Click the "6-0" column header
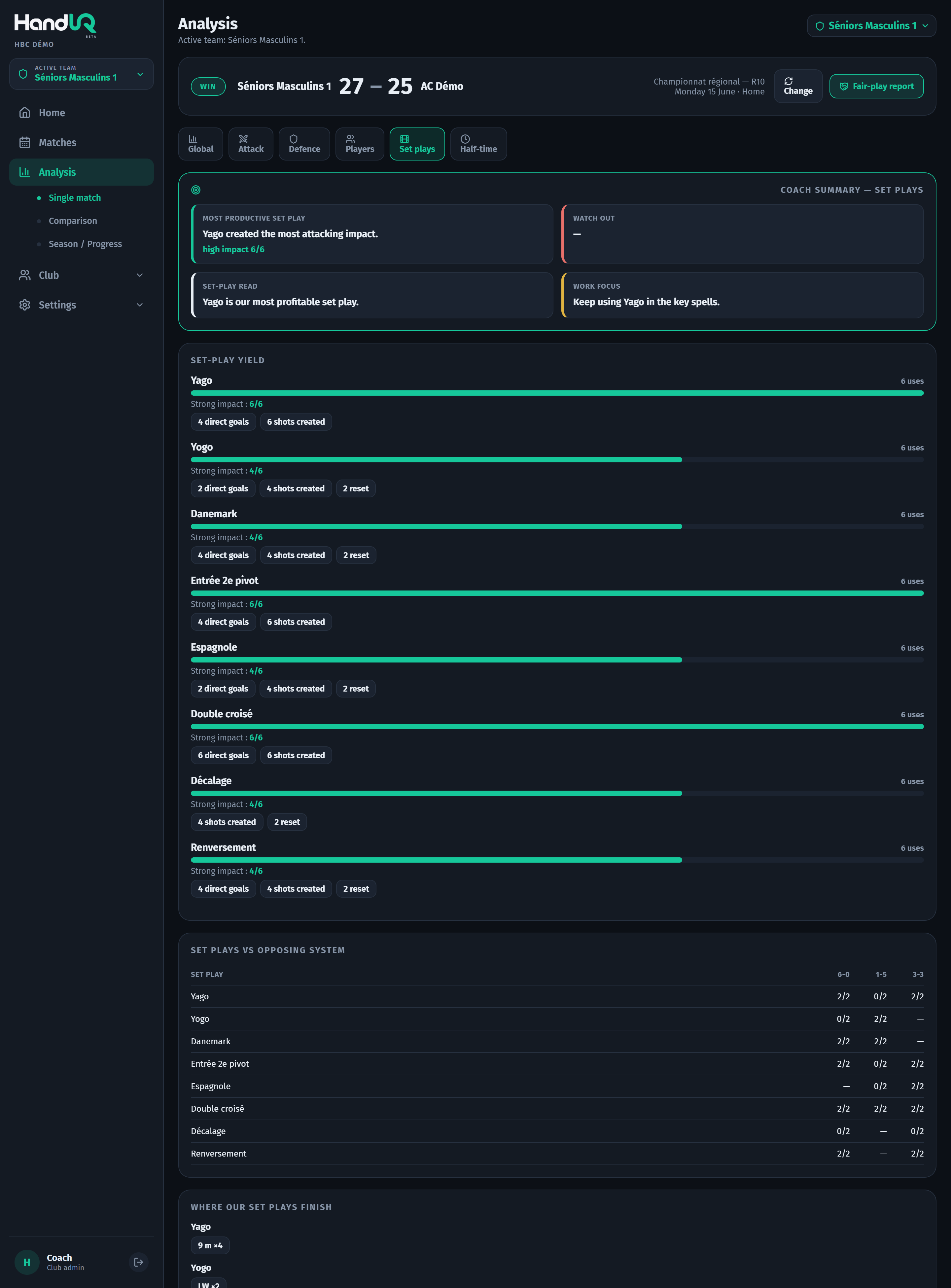 843,974
